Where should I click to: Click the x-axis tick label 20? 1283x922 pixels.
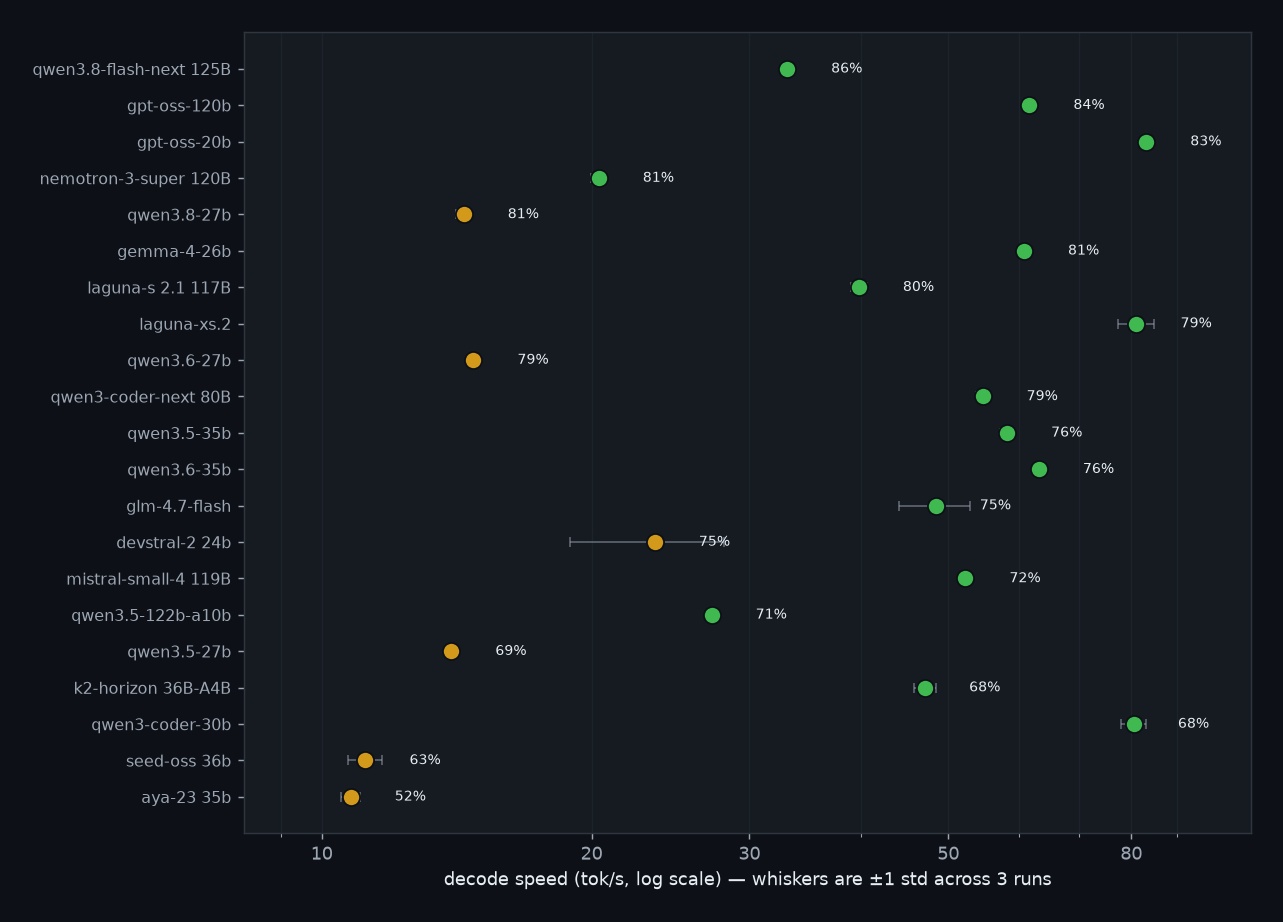pyautogui.click(x=592, y=853)
